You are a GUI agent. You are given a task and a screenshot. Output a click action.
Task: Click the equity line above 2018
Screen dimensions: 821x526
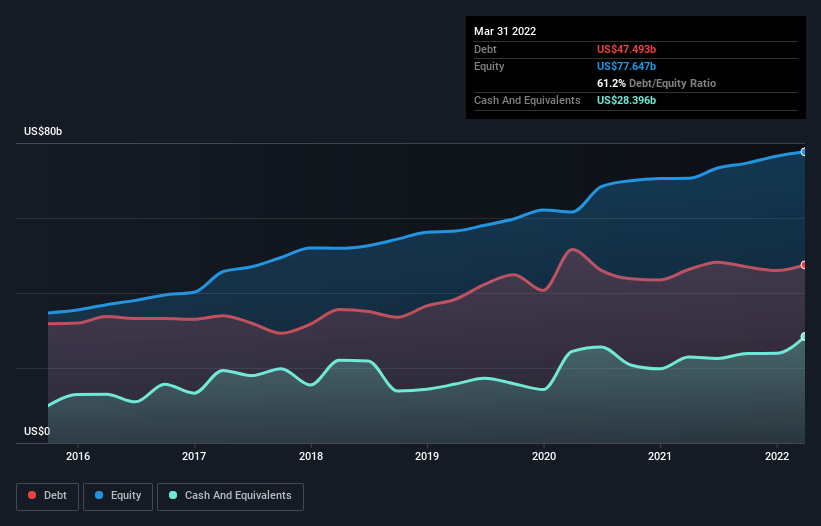point(311,248)
